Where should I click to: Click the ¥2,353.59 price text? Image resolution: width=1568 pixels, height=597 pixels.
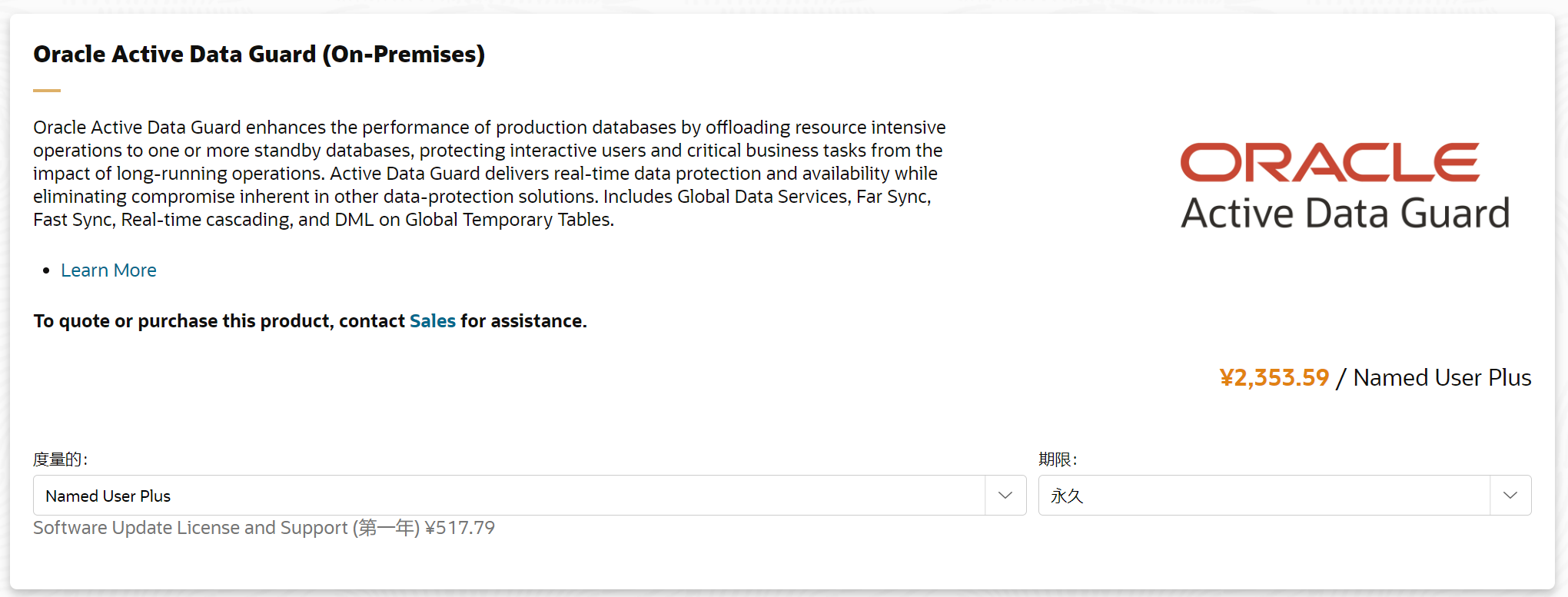(1274, 378)
